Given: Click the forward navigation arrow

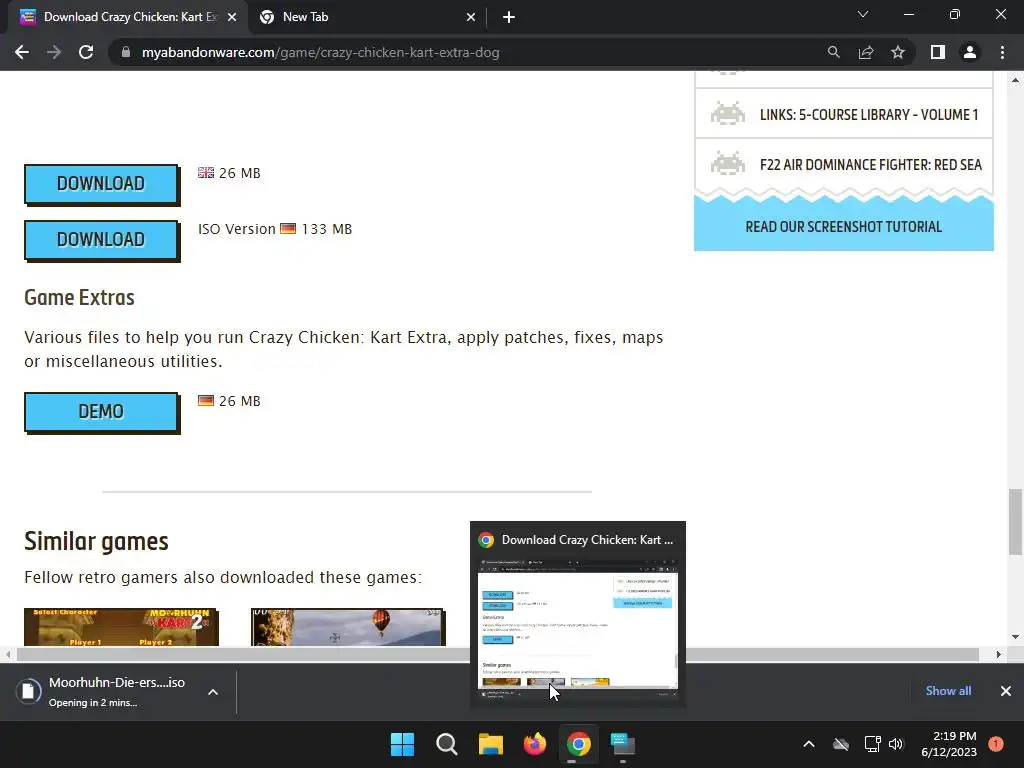Looking at the screenshot, I should [54, 52].
